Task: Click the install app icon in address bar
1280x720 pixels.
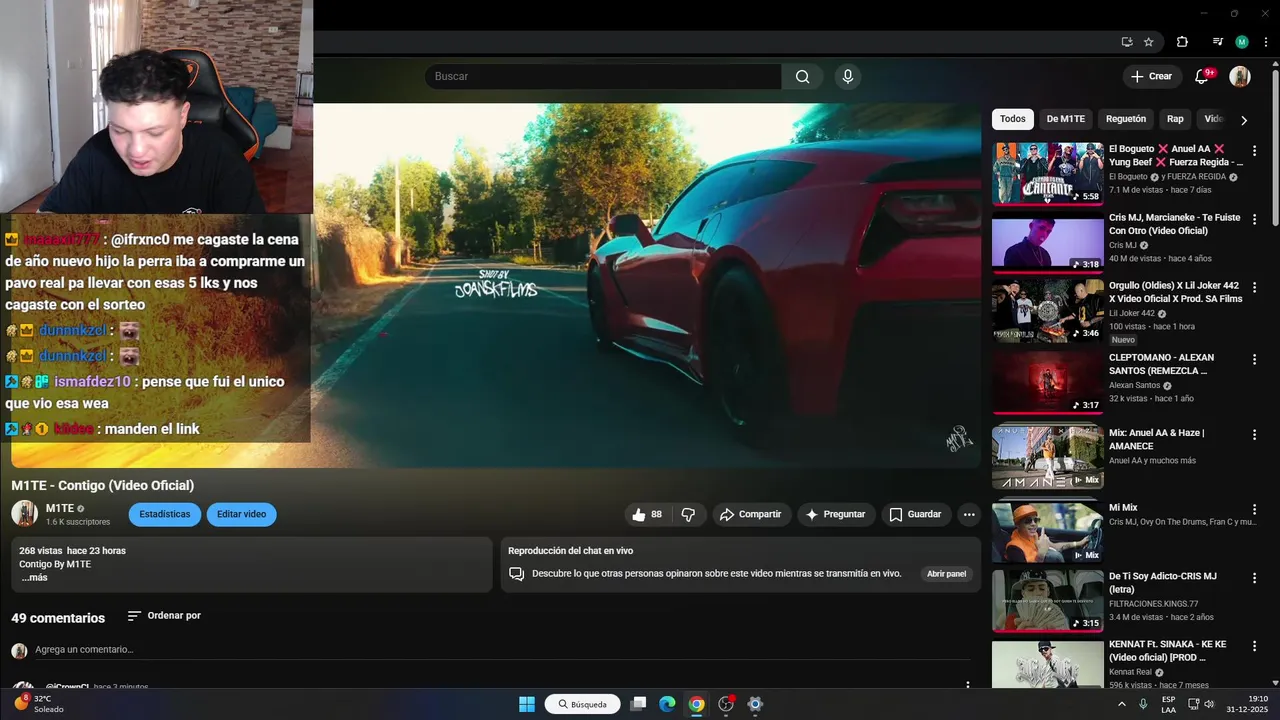Action: tap(1127, 42)
